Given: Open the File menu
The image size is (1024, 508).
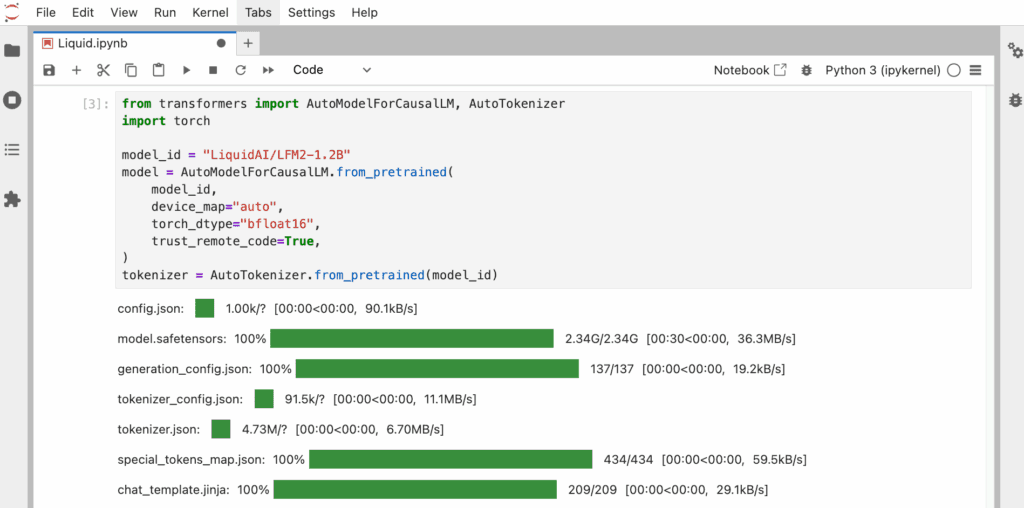Looking at the screenshot, I should (46, 12).
